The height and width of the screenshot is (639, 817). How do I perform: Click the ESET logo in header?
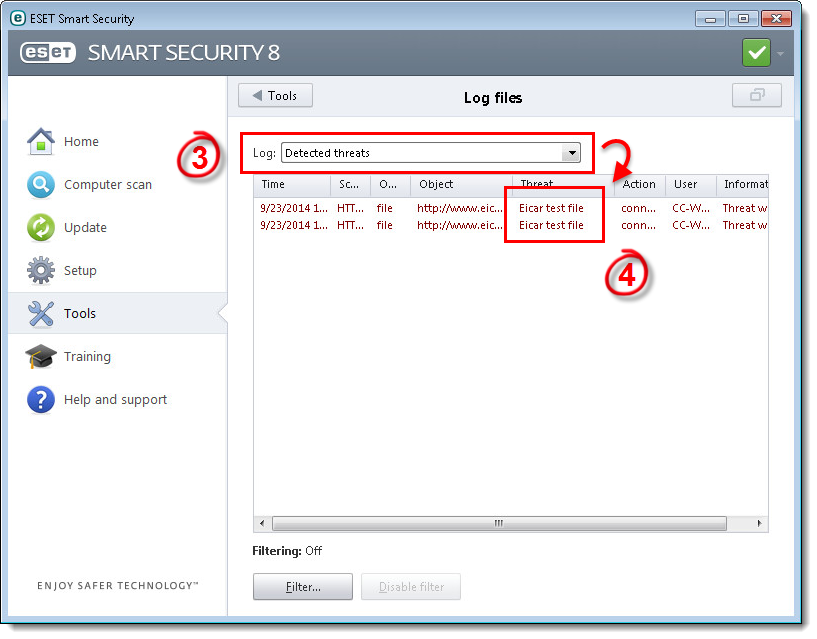(x=48, y=53)
